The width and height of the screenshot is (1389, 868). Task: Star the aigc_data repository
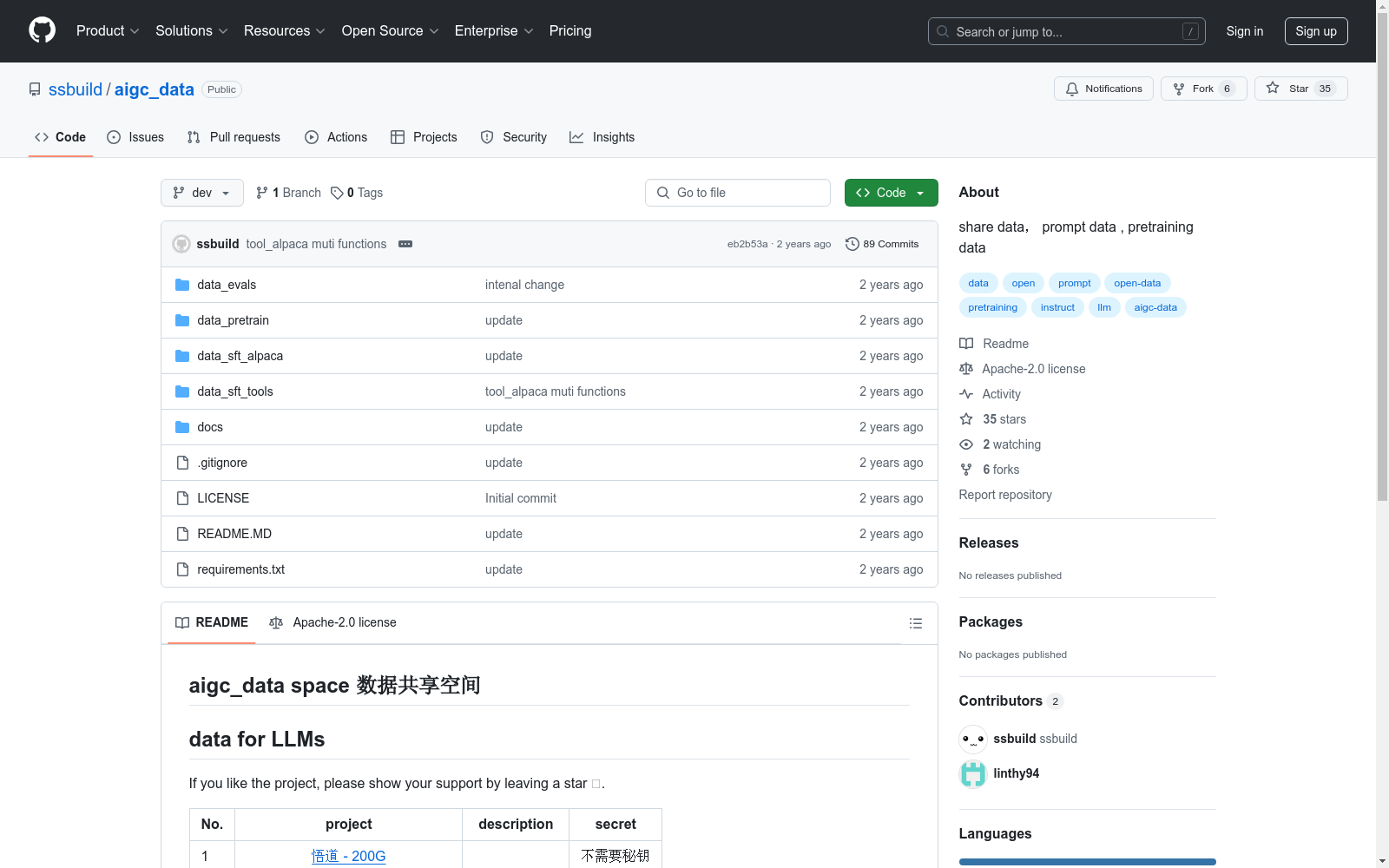(x=1300, y=89)
